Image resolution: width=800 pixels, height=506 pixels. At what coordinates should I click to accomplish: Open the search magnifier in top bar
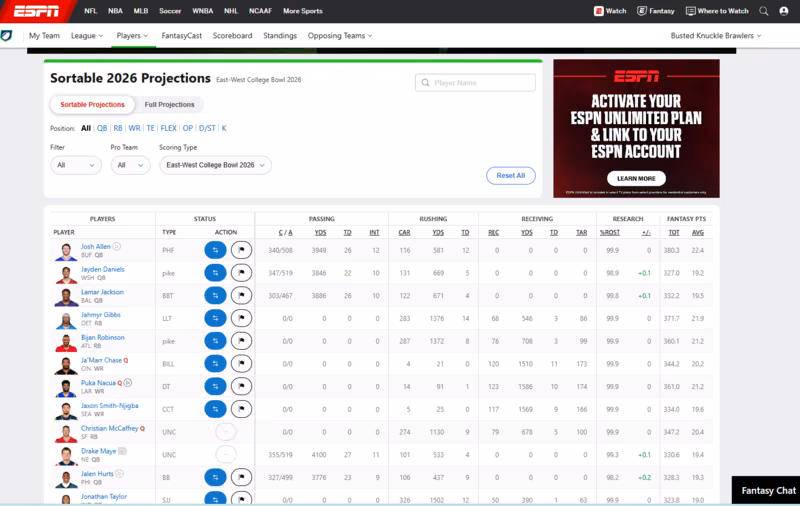point(764,11)
